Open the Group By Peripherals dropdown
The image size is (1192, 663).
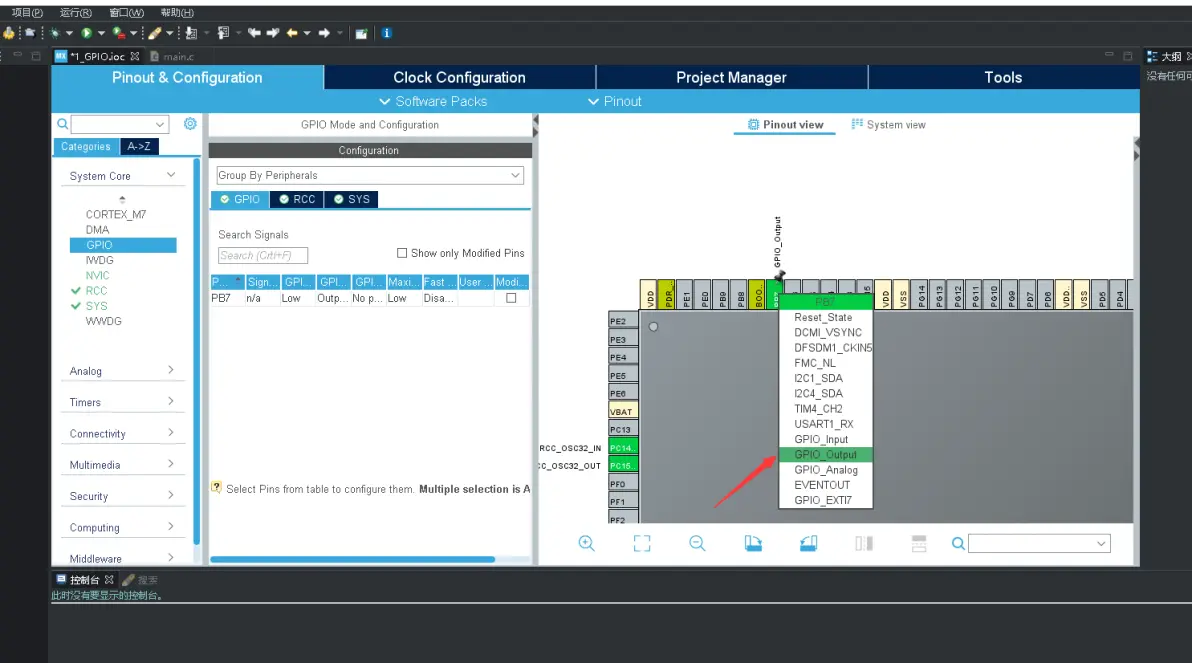369,175
